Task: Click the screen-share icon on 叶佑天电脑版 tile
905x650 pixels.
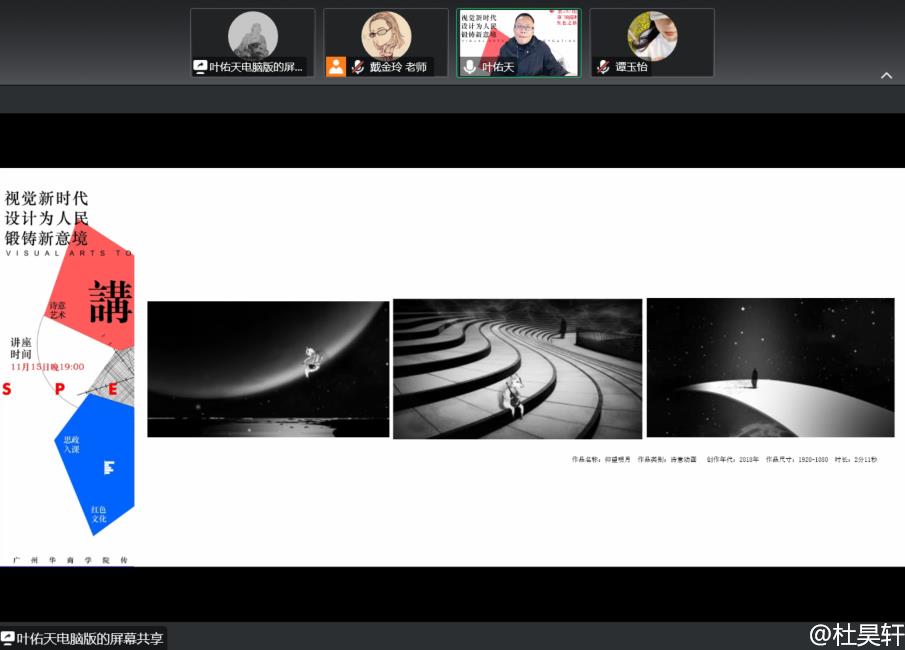Action: [201, 67]
